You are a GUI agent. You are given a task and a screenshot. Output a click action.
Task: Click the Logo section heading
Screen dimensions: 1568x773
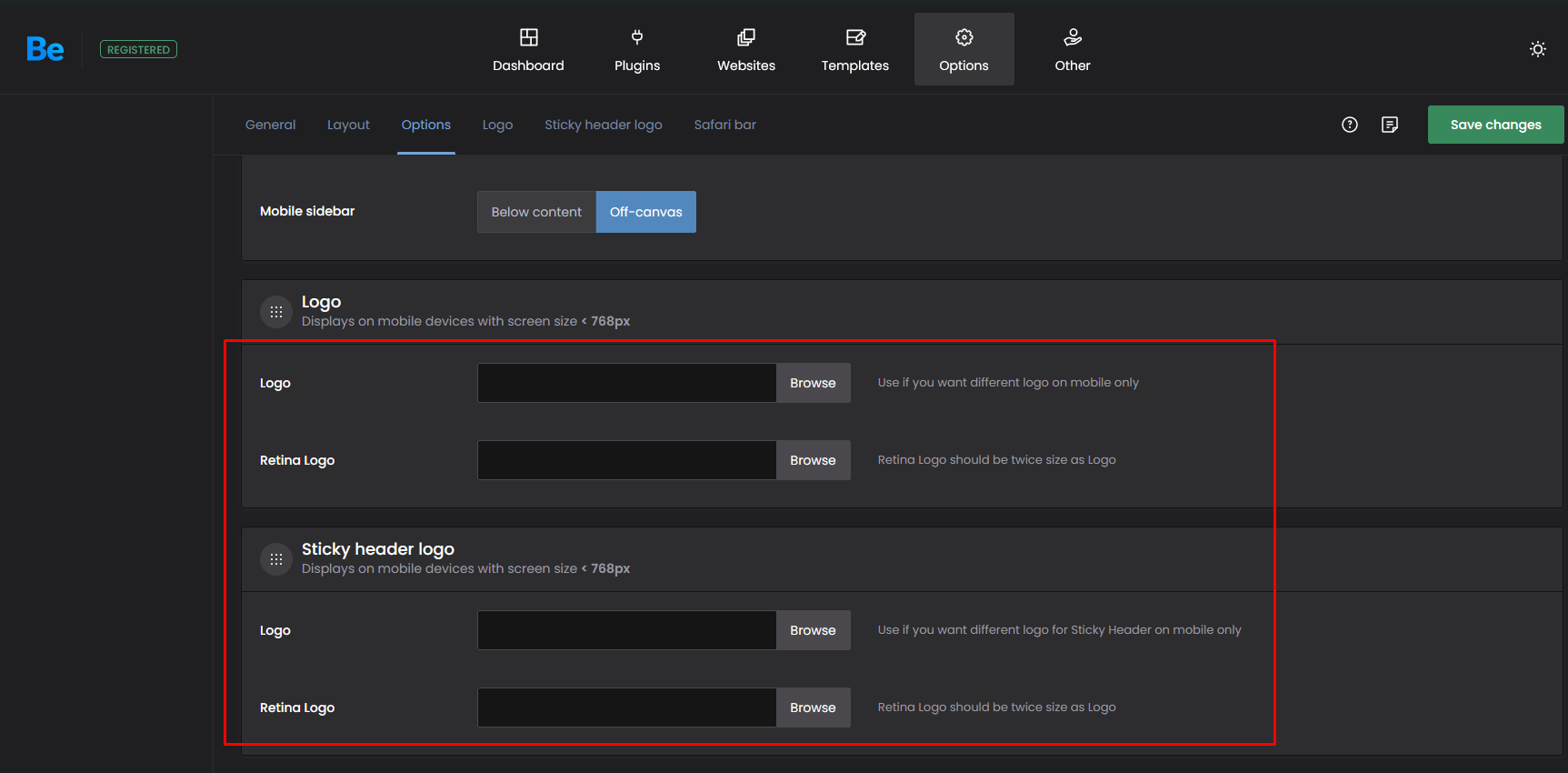point(321,302)
